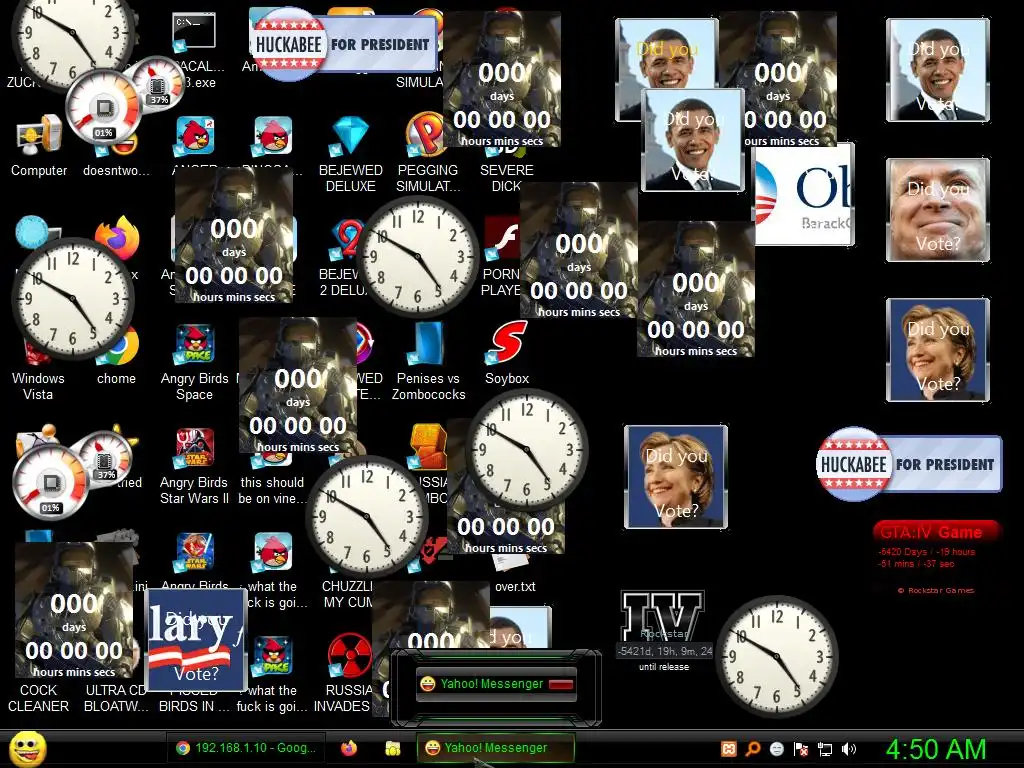Image resolution: width=1024 pixels, height=768 pixels.
Task: Open the yellow folder icon on the taskbar
Action: (392, 748)
